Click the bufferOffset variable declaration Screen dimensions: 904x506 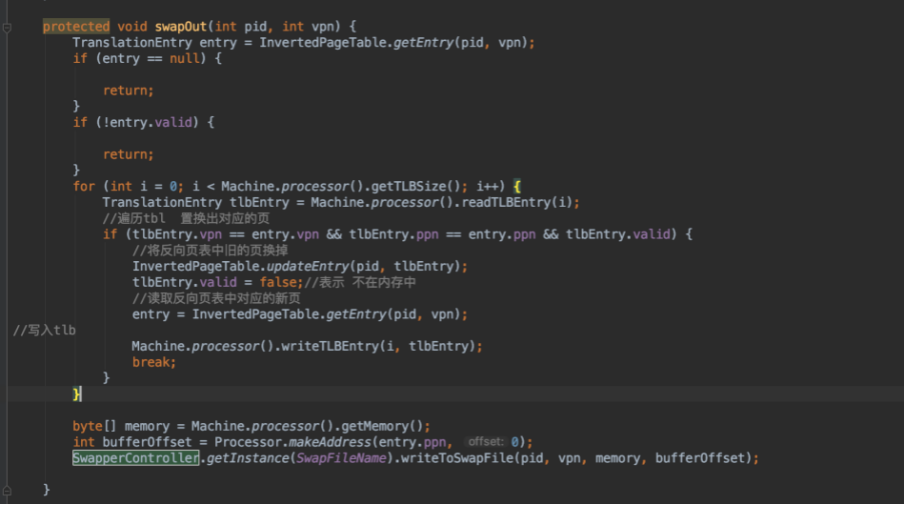[147, 442]
